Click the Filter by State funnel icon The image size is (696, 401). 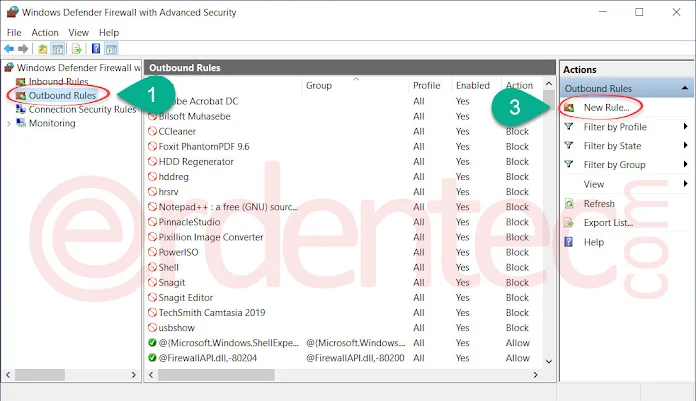point(569,146)
